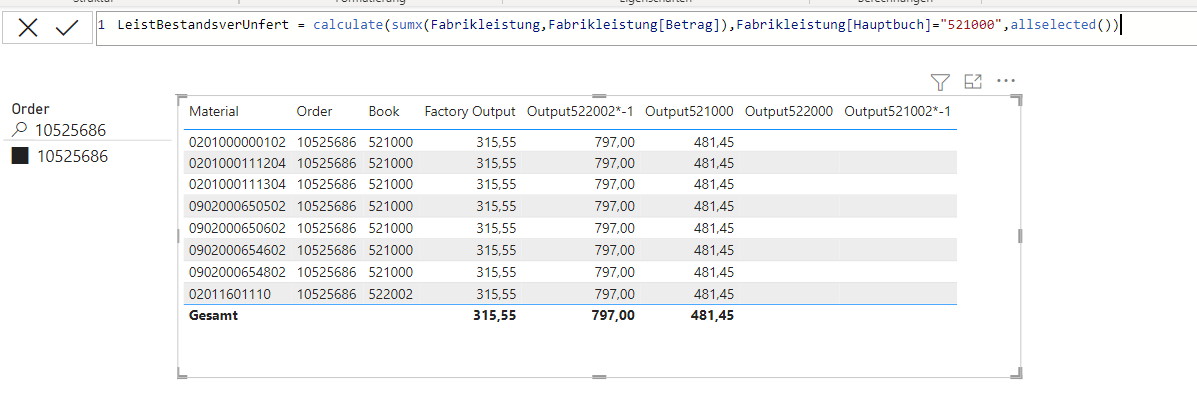Viewport: 1197px width, 415px height.
Task: Select material cell 0201000111304
Action: (x=237, y=184)
